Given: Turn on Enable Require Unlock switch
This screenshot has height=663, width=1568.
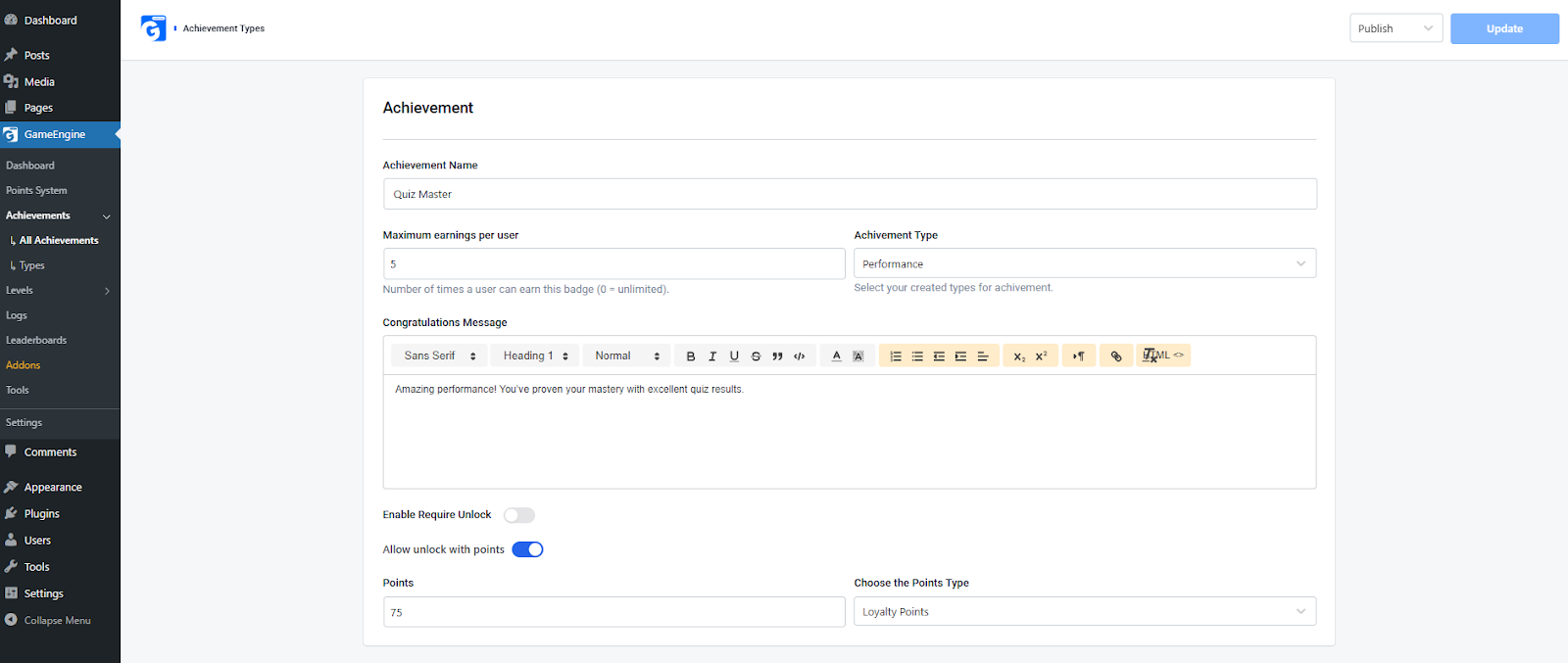Looking at the screenshot, I should click(x=519, y=515).
